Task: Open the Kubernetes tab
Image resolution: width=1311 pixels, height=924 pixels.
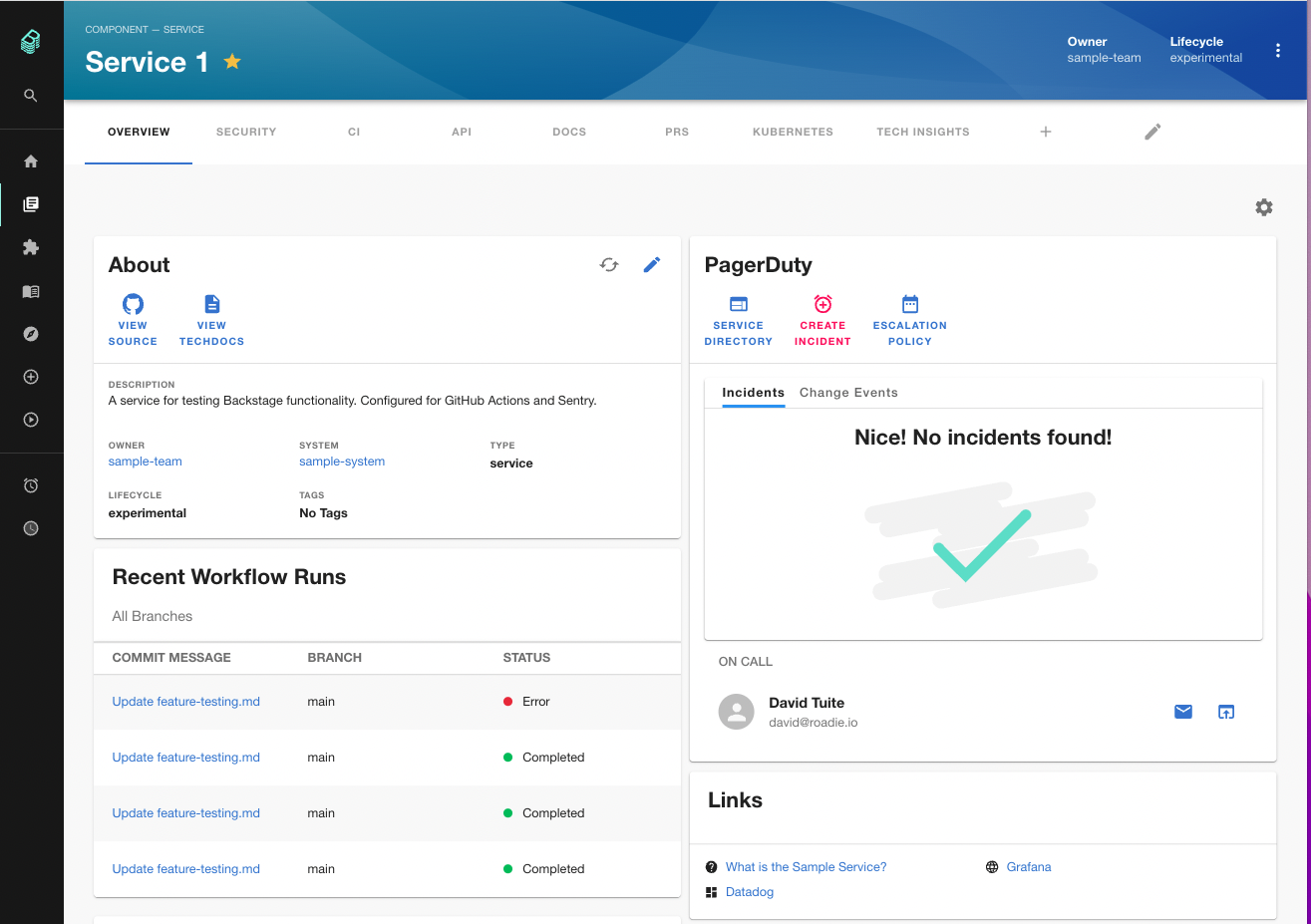Action: pyautogui.click(x=793, y=132)
